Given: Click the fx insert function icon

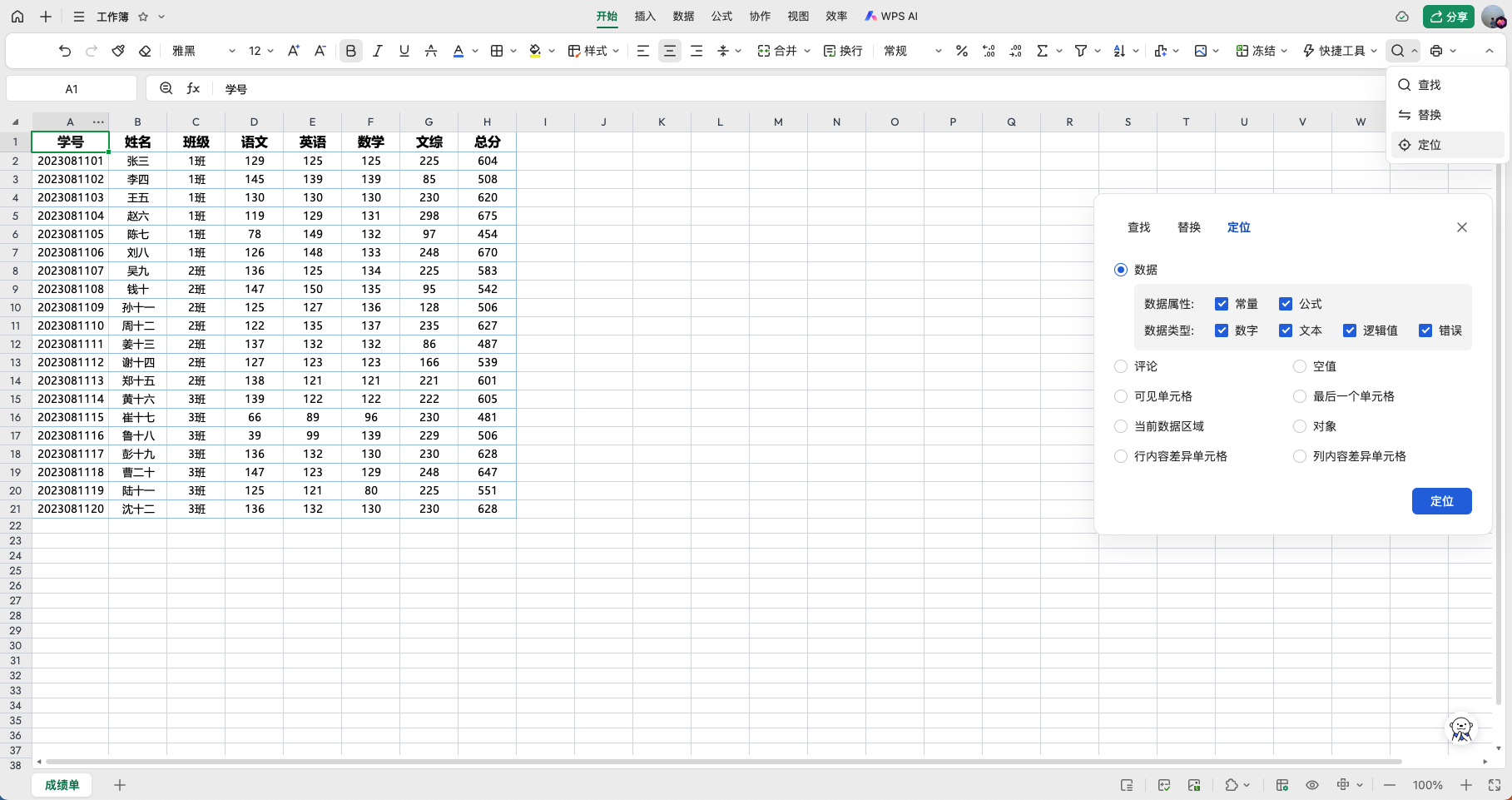Looking at the screenshot, I should tap(193, 88).
